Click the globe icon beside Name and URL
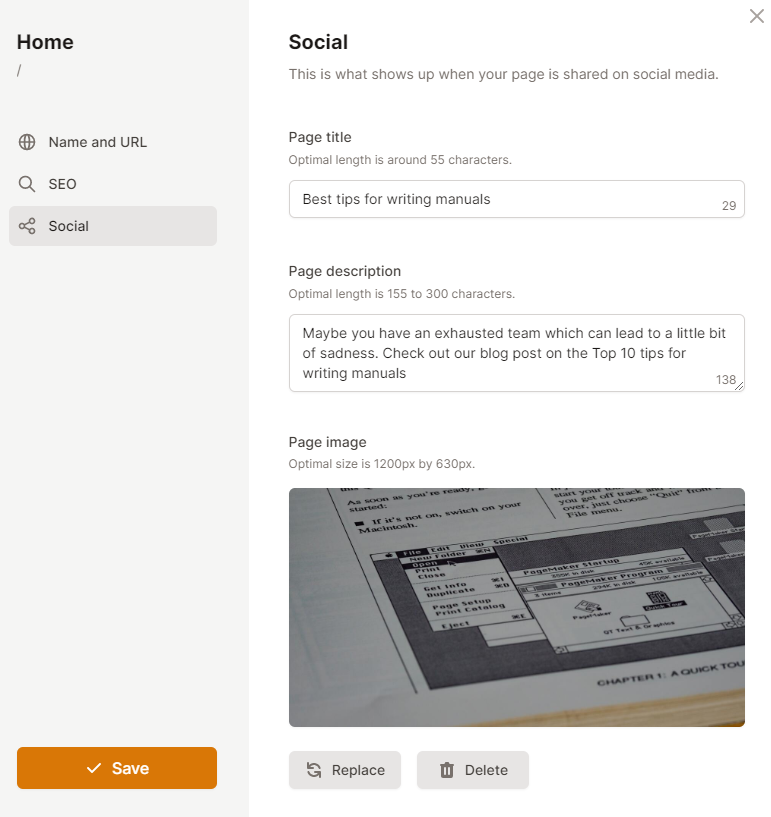 (x=27, y=142)
